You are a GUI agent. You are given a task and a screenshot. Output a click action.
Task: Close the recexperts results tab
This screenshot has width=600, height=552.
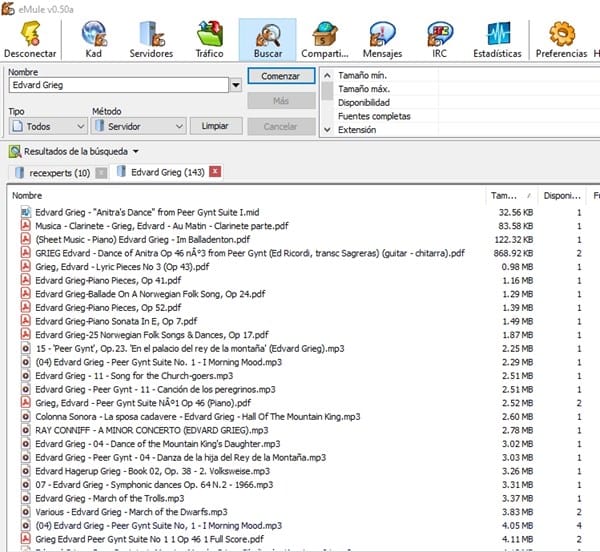pos(101,173)
